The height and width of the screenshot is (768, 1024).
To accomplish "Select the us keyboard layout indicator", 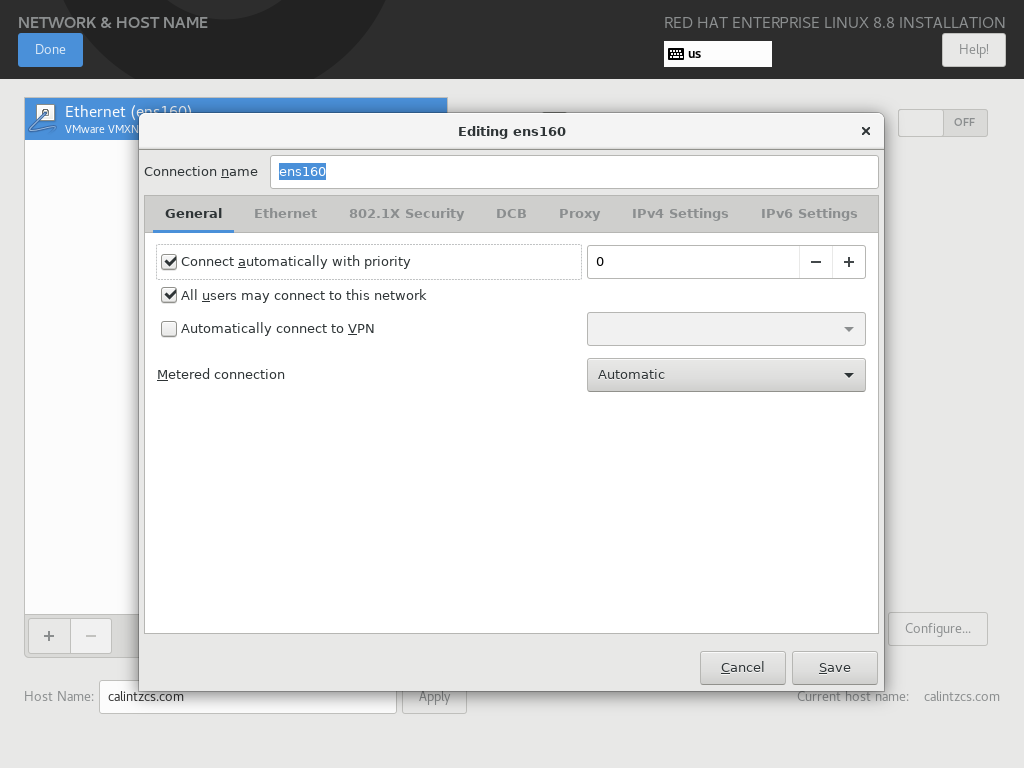I will pyautogui.click(x=718, y=54).
